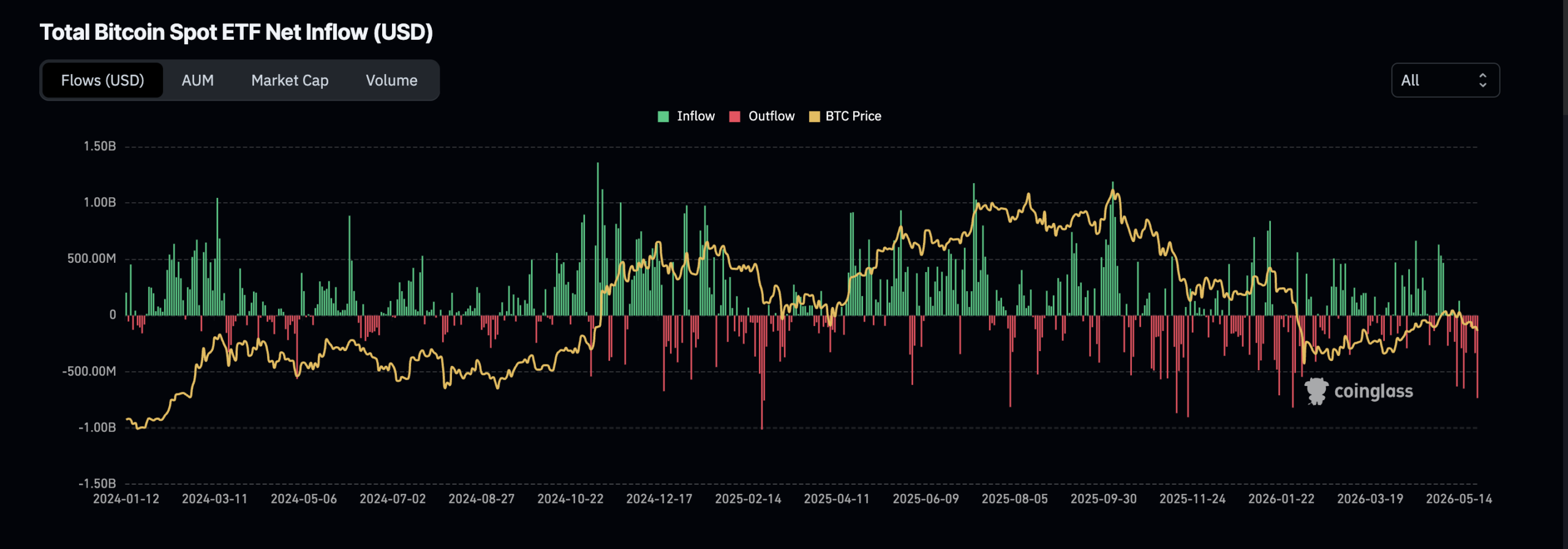Click the 2024-01-12 date label
The width and height of the screenshot is (1568, 549).
[x=126, y=499]
